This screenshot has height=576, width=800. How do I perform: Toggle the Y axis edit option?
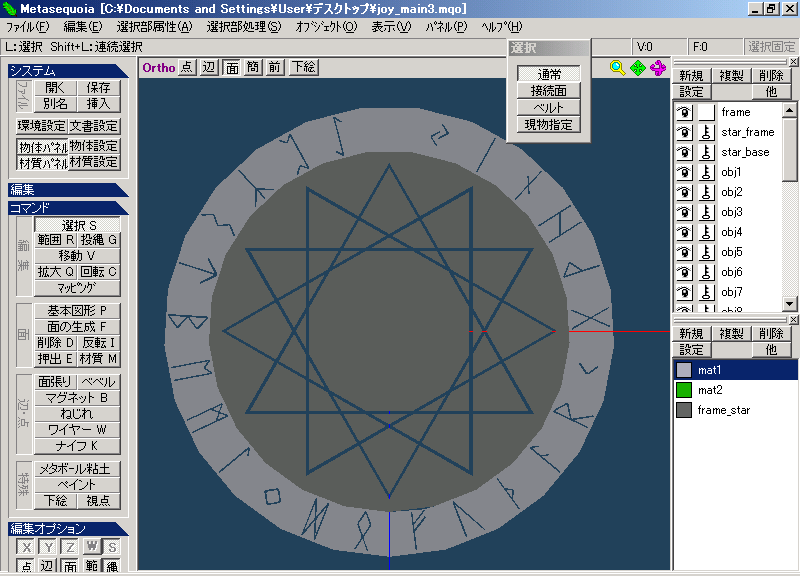point(48,547)
